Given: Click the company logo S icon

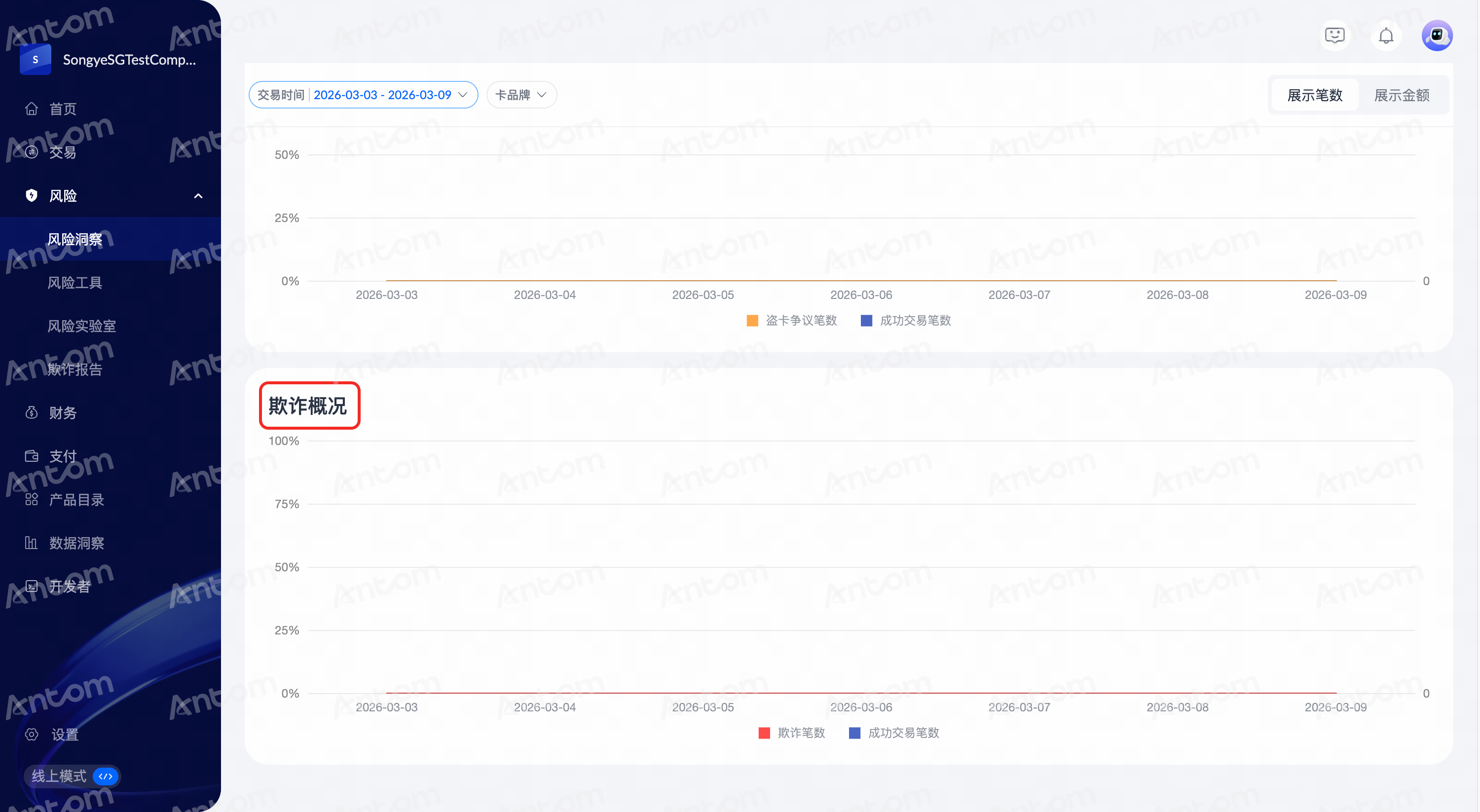Looking at the screenshot, I should [36, 59].
